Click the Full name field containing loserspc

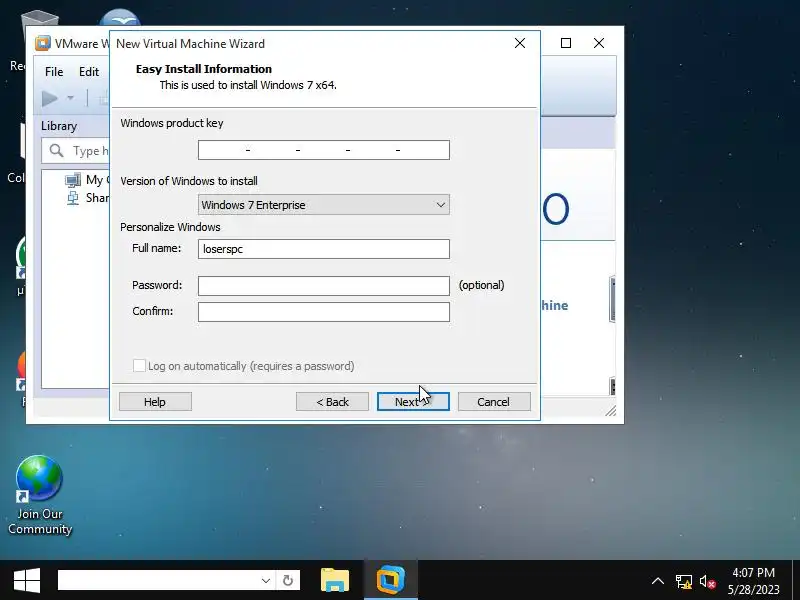[x=323, y=249]
